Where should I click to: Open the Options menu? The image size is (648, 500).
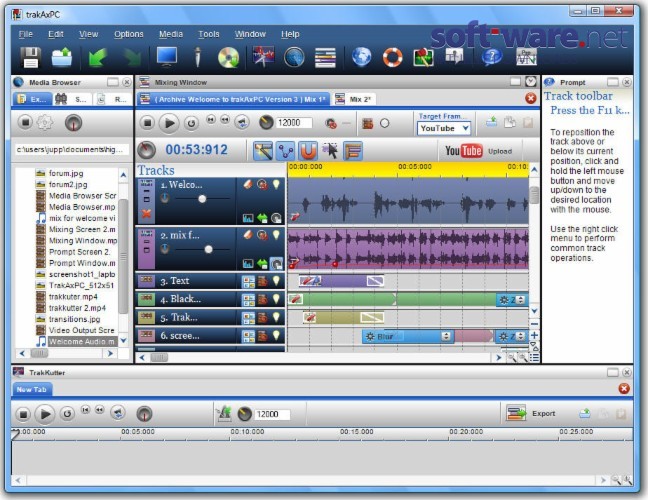click(129, 34)
